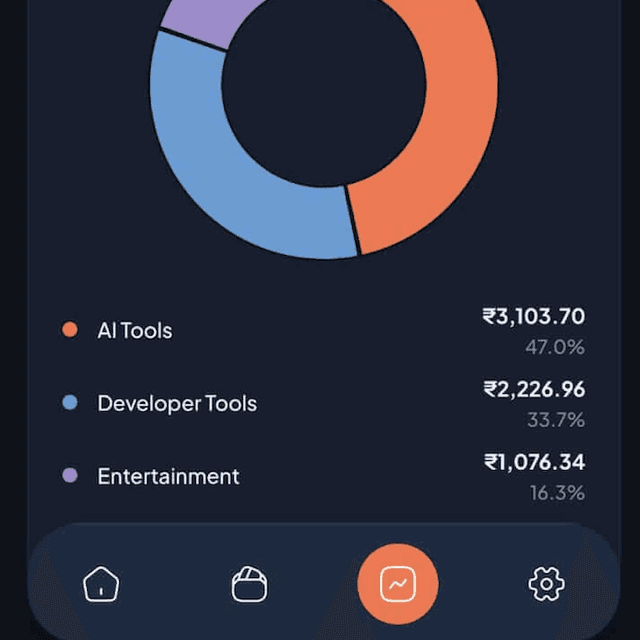
Task: Tap the ₹1,076.34 amount
Action: click(534, 462)
